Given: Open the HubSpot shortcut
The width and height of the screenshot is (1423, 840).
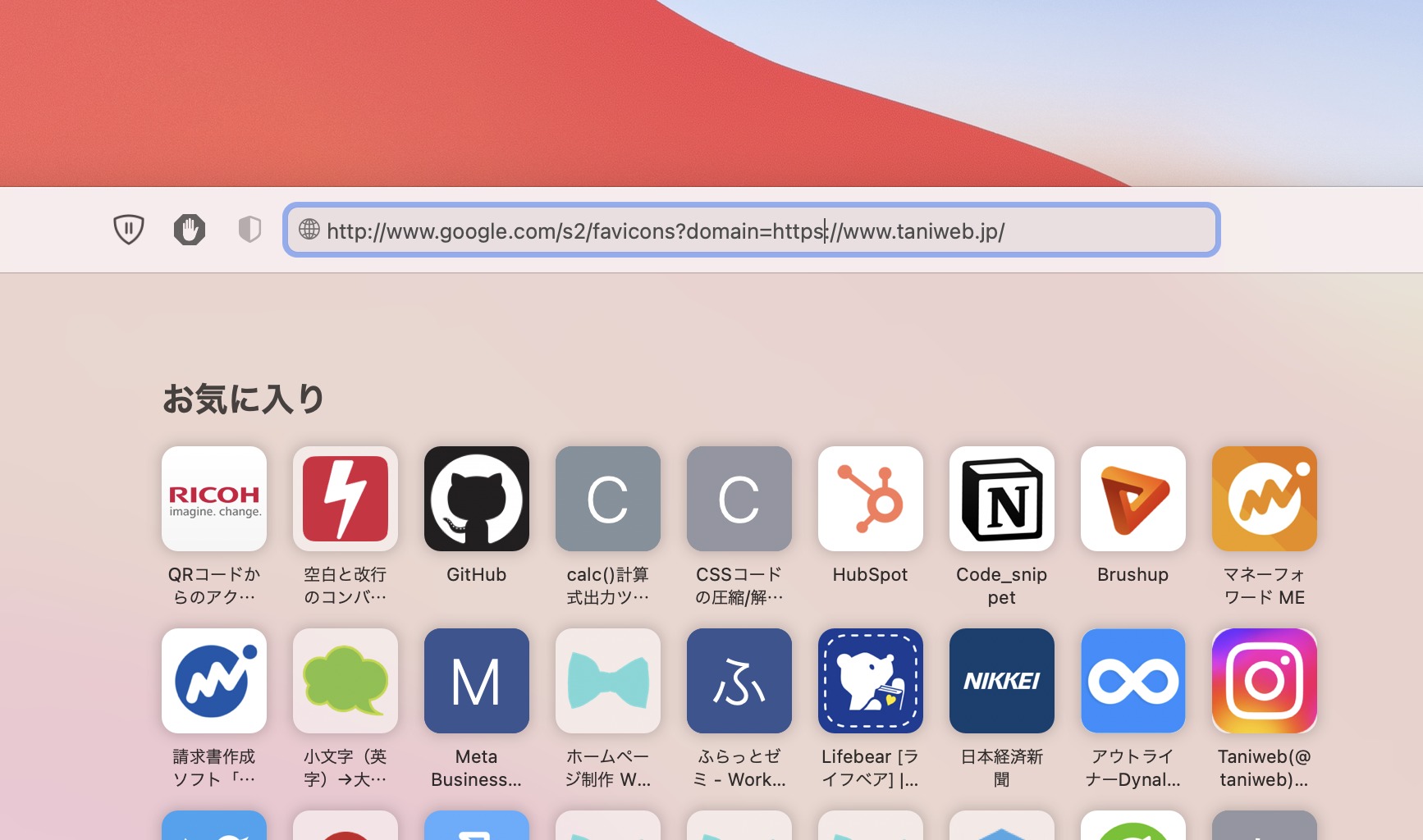Looking at the screenshot, I should [x=870, y=499].
